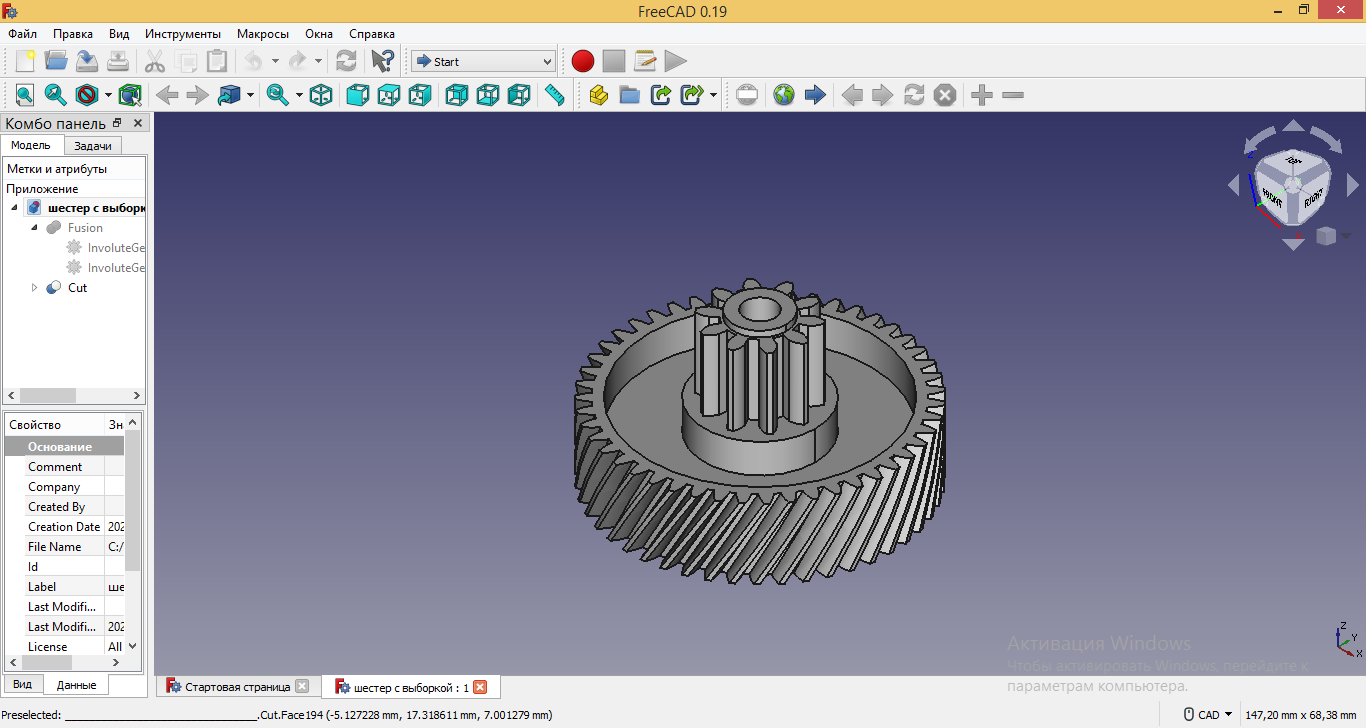Close the шестер с выборкой document tab
The image size is (1366, 728).
(x=480, y=687)
